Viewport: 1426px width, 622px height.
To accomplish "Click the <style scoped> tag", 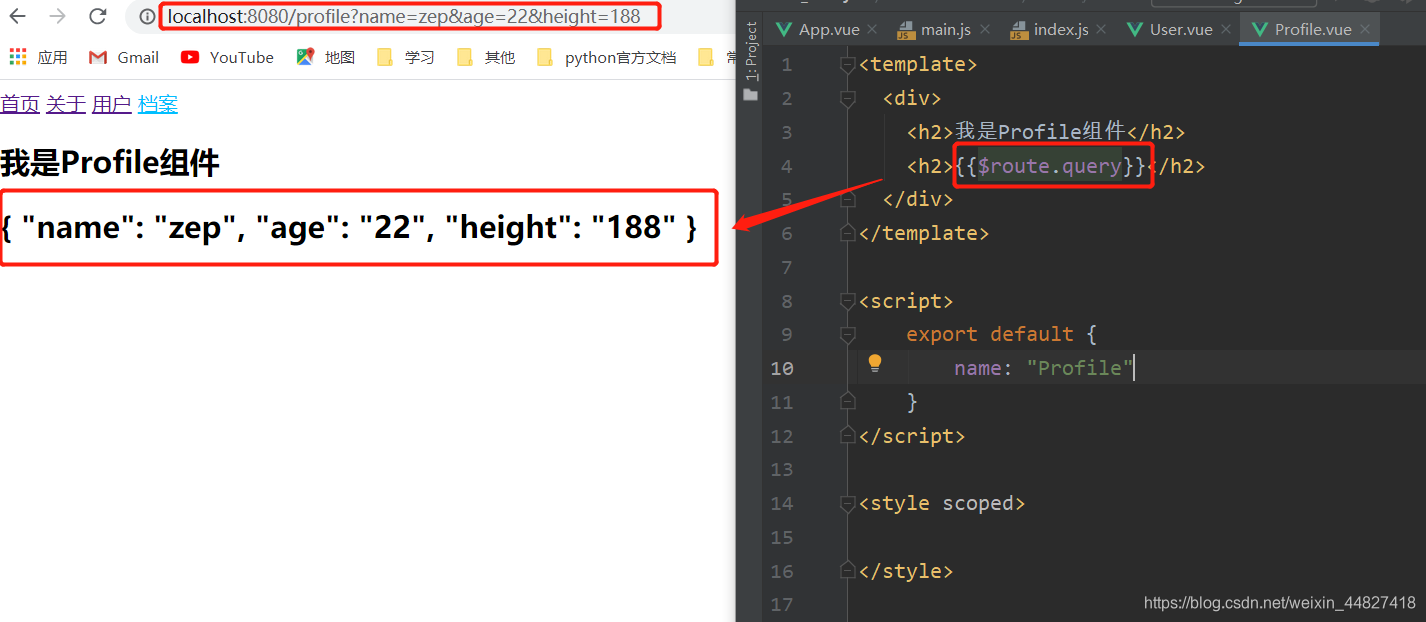I will (x=942, y=503).
